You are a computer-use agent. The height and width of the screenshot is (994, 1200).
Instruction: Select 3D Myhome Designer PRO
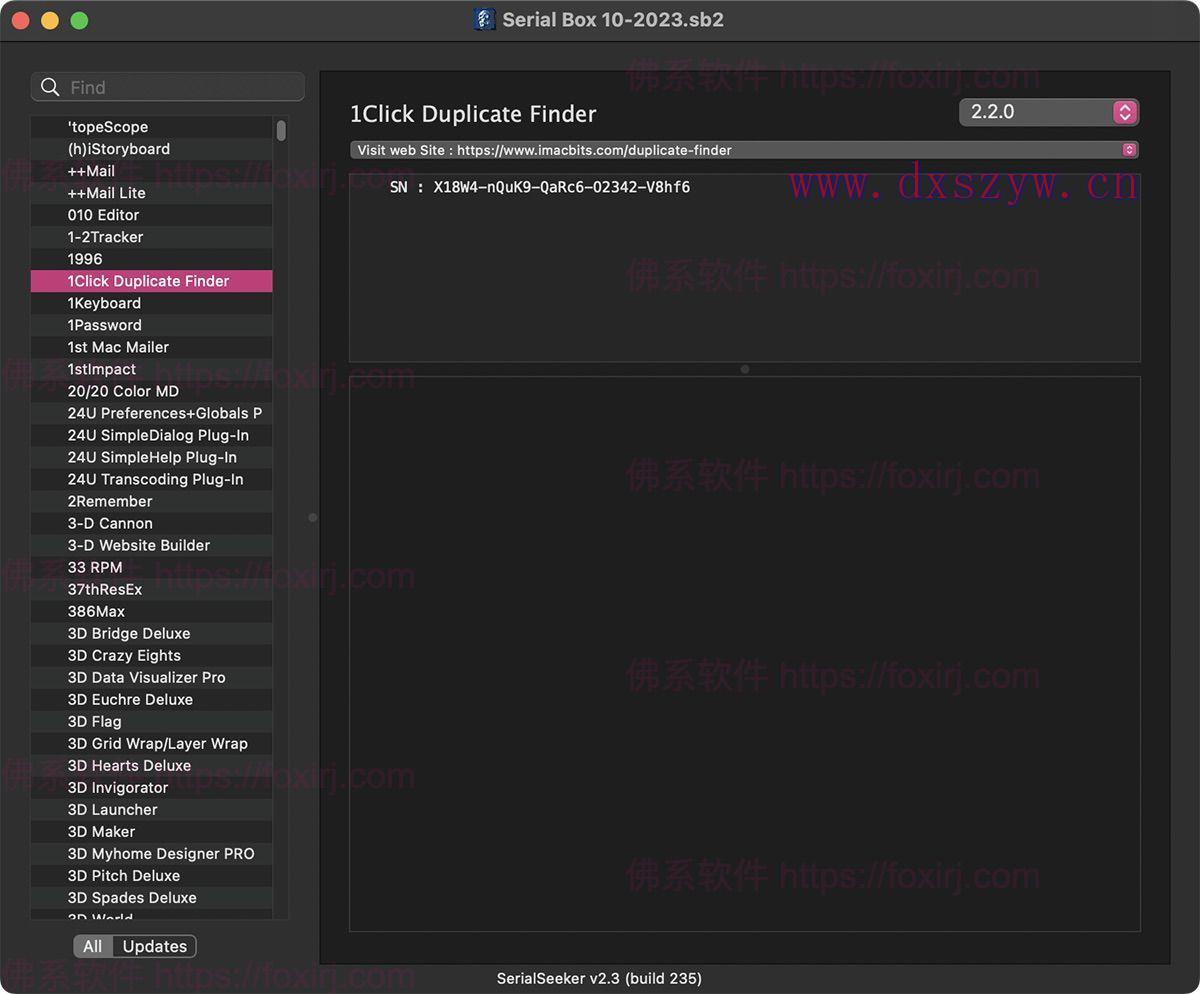151,853
